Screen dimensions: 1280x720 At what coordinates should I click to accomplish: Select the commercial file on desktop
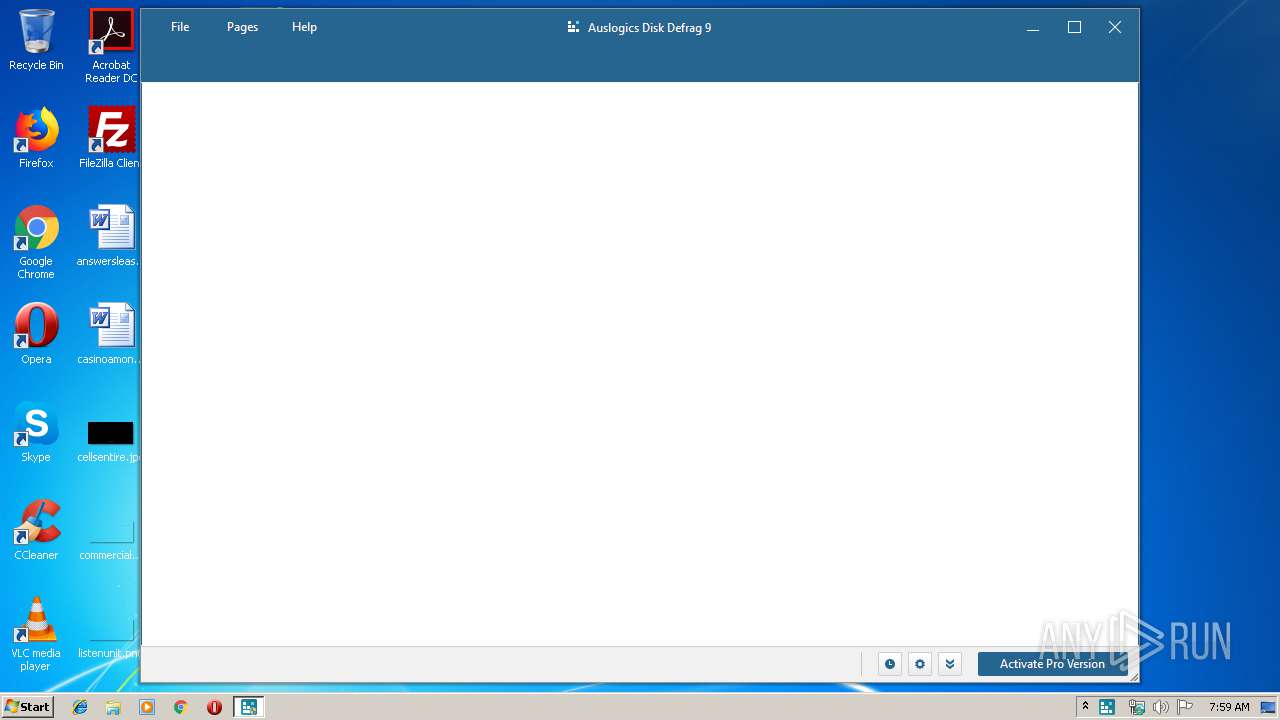[110, 540]
